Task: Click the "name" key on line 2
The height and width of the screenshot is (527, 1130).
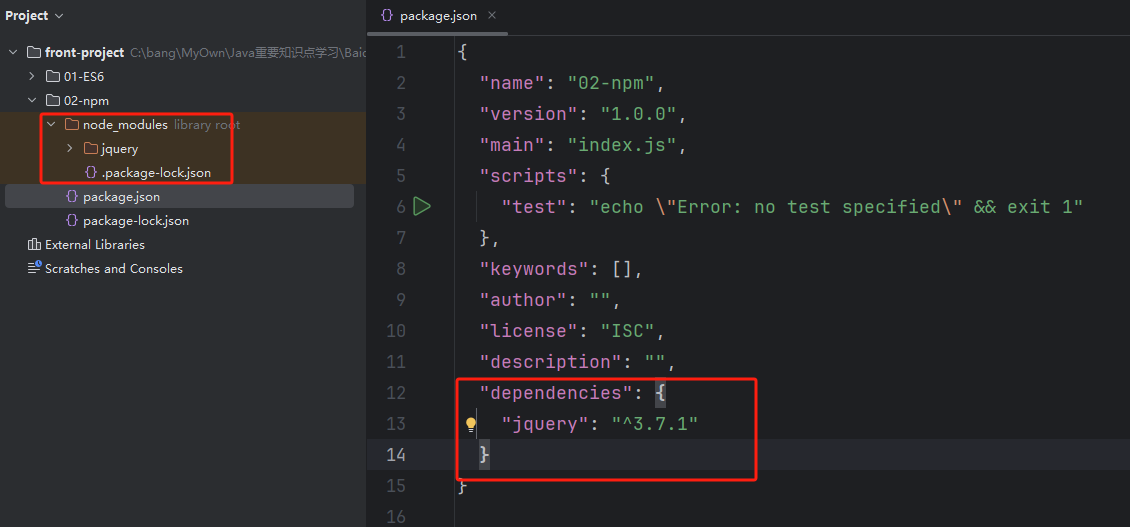Action: pyautogui.click(x=513, y=83)
